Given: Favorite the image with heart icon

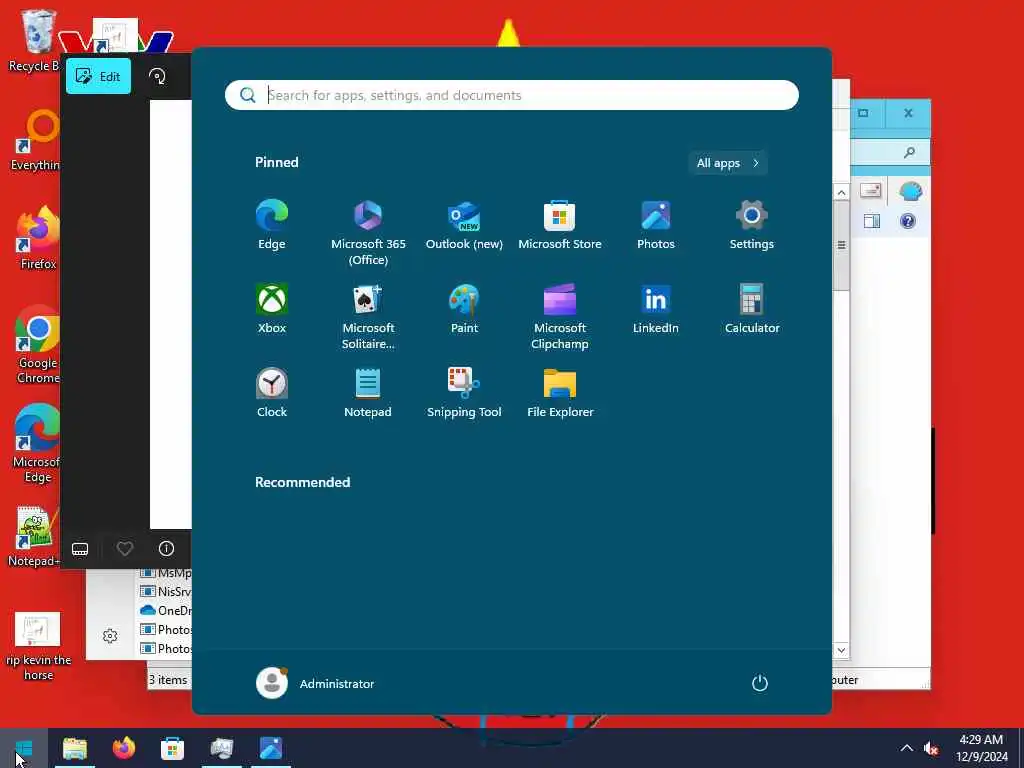Looking at the screenshot, I should click(x=125, y=549).
